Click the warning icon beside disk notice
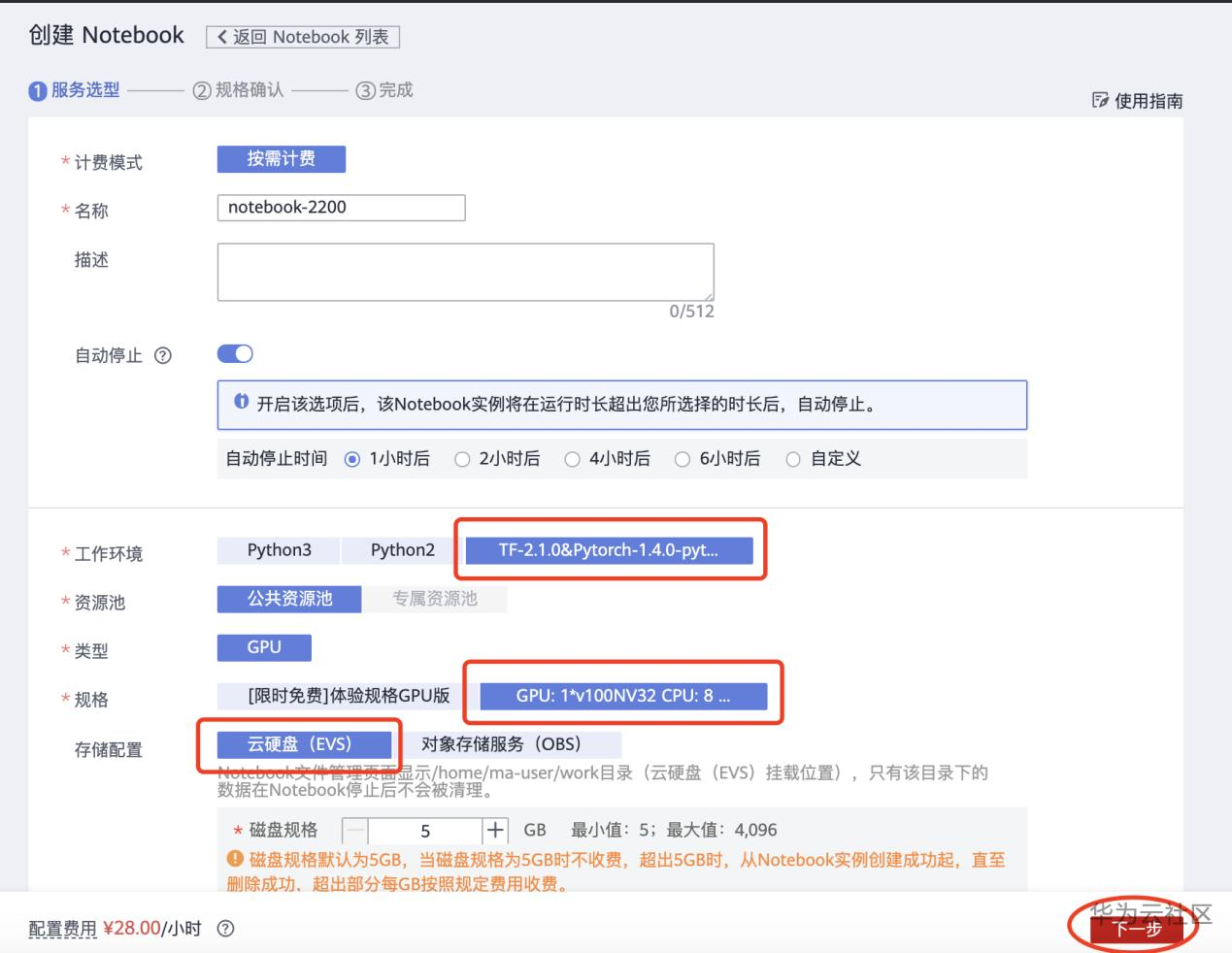 coord(235,859)
